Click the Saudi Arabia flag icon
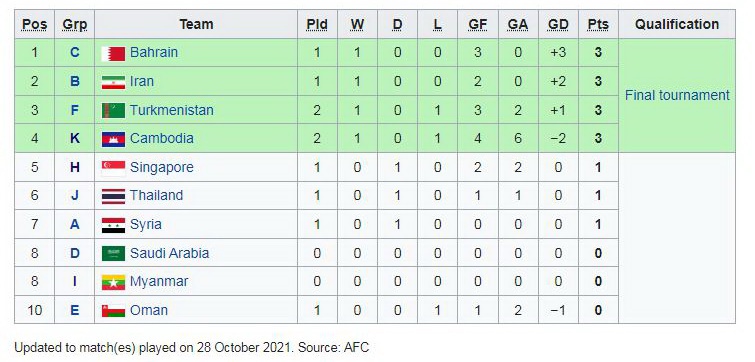The height and width of the screenshot is (362, 755). (x=113, y=254)
